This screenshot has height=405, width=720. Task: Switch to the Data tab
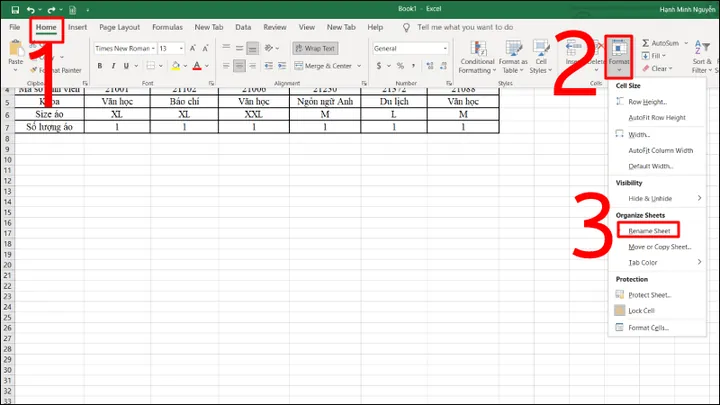point(243,27)
